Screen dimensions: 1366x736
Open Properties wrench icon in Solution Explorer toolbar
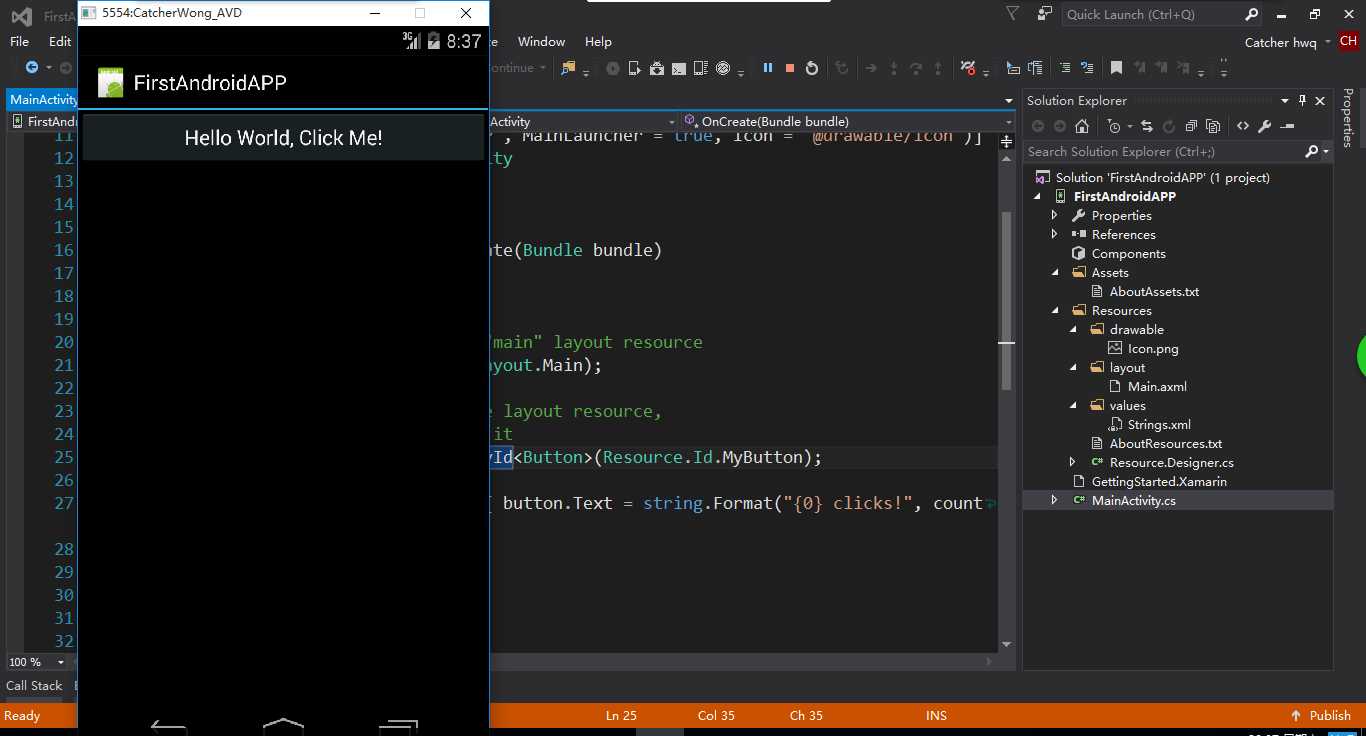1264,126
